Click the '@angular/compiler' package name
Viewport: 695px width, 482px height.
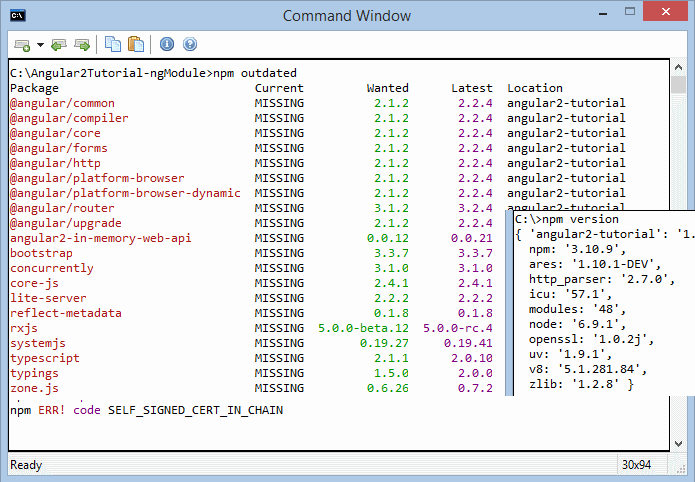[x=69, y=118]
